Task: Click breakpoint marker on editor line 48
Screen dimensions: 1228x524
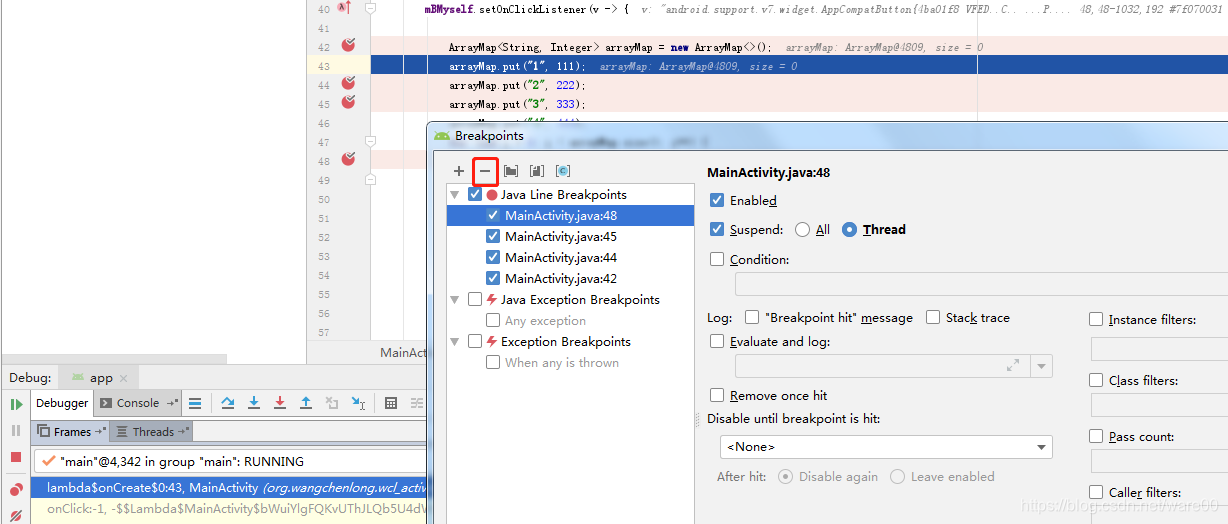Action: 348,160
